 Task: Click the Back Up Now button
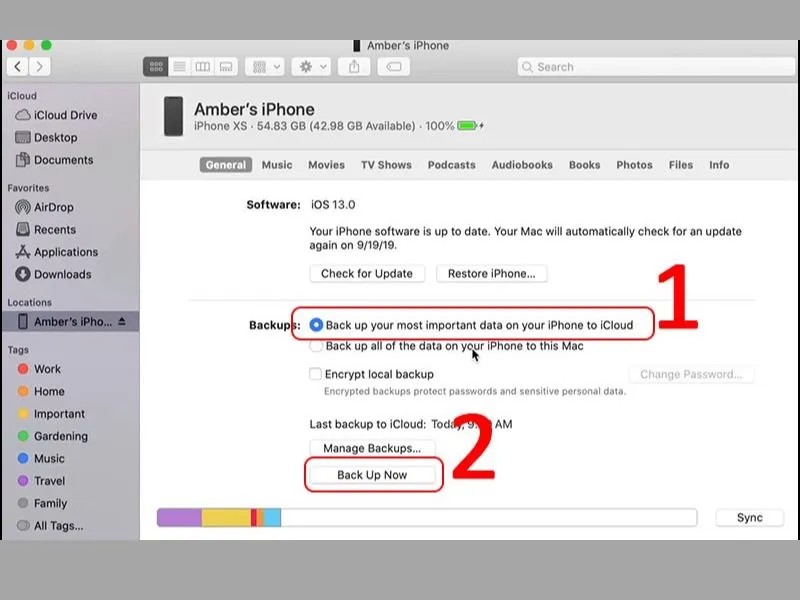coord(372,475)
